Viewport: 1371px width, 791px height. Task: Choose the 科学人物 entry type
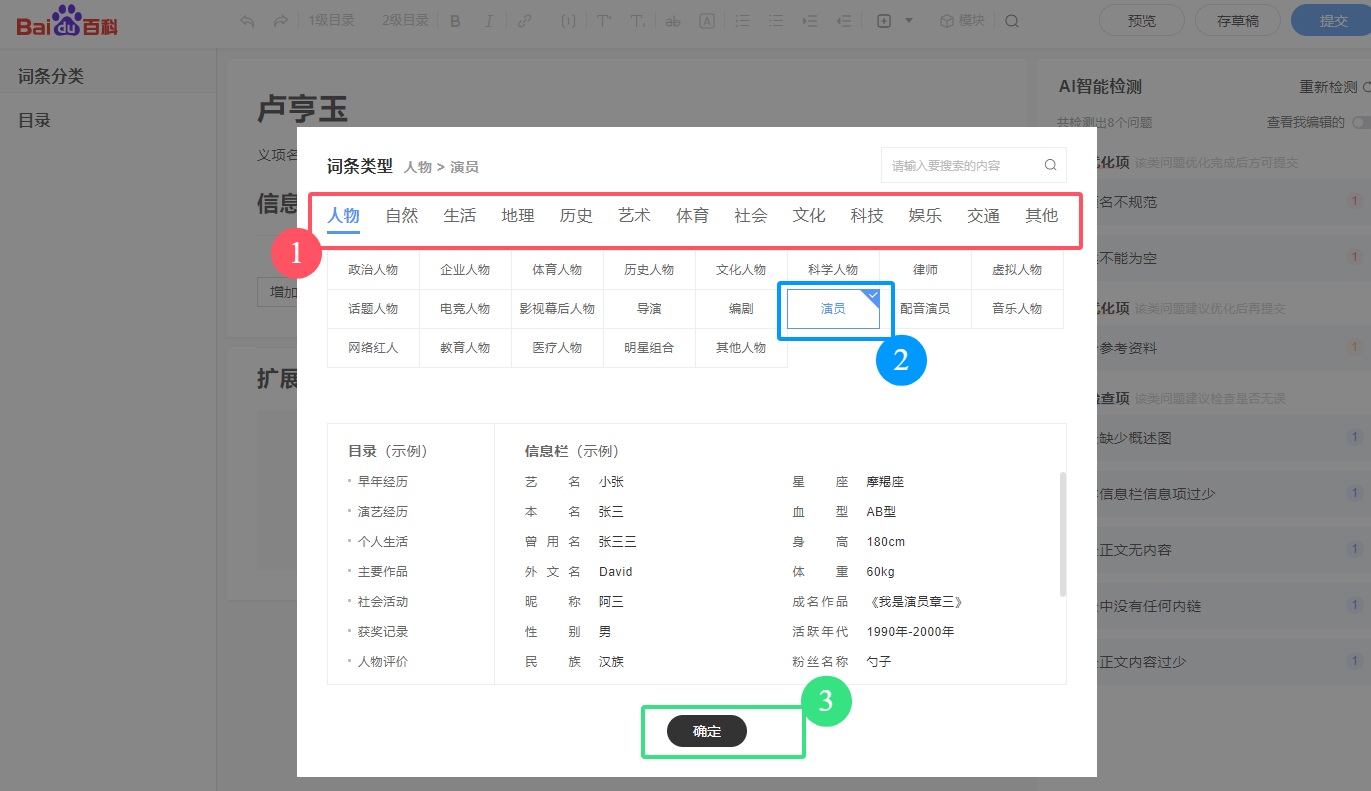tap(833, 270)
